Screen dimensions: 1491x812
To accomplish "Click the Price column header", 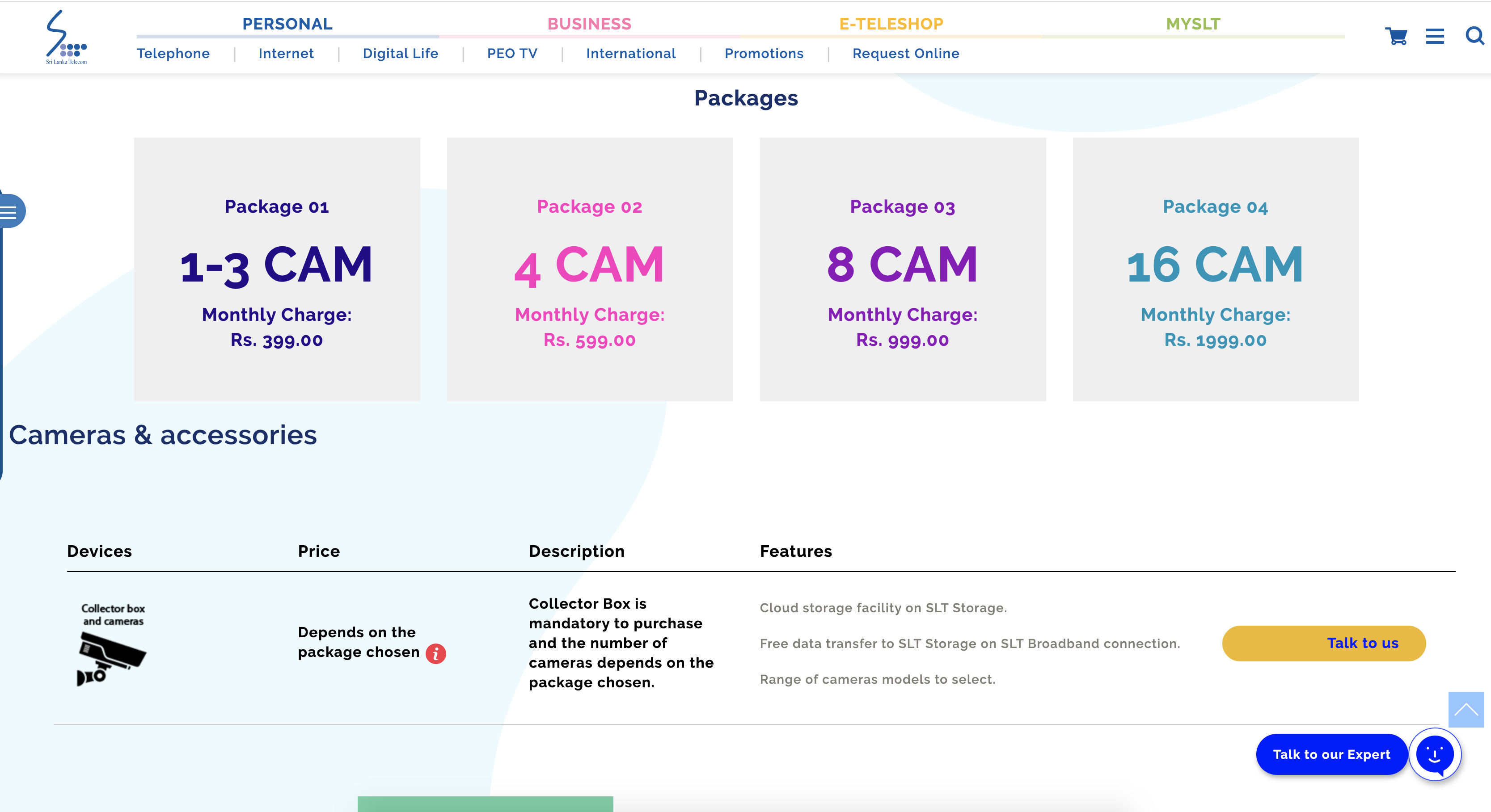I will [x=319, y=551].
